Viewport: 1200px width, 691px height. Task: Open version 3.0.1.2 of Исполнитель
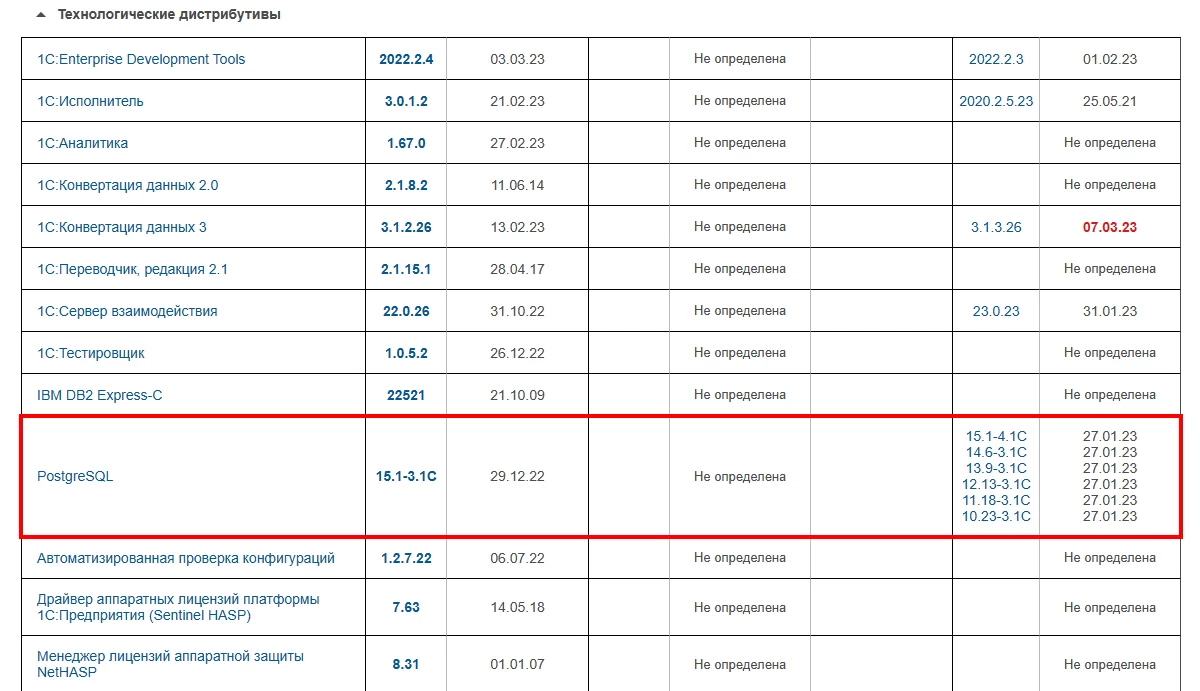tap(406, 101)
